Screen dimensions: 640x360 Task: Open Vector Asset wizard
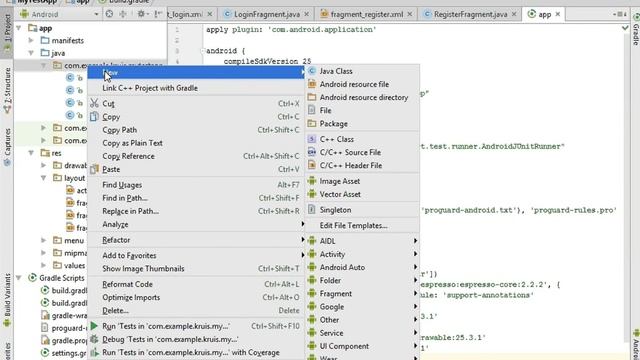[x=340, y=194]
